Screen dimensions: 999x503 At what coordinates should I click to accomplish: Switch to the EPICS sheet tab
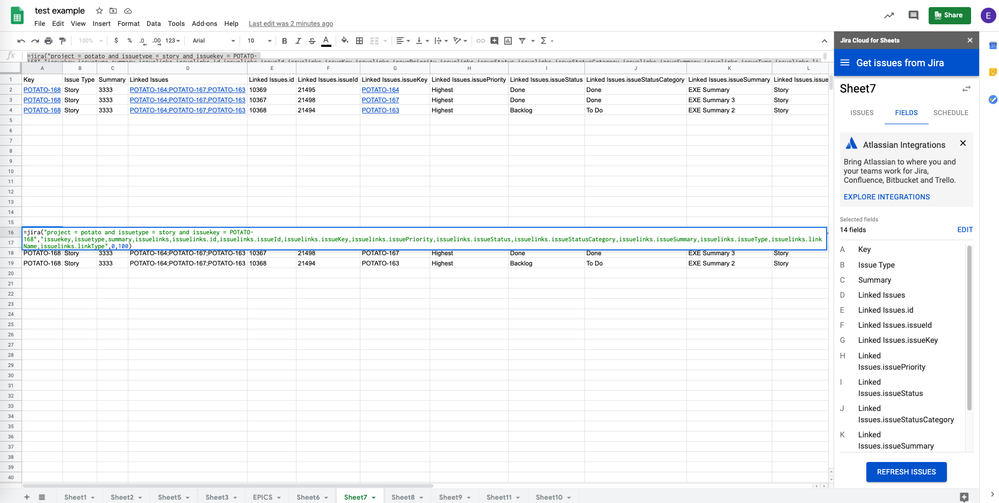266,497
